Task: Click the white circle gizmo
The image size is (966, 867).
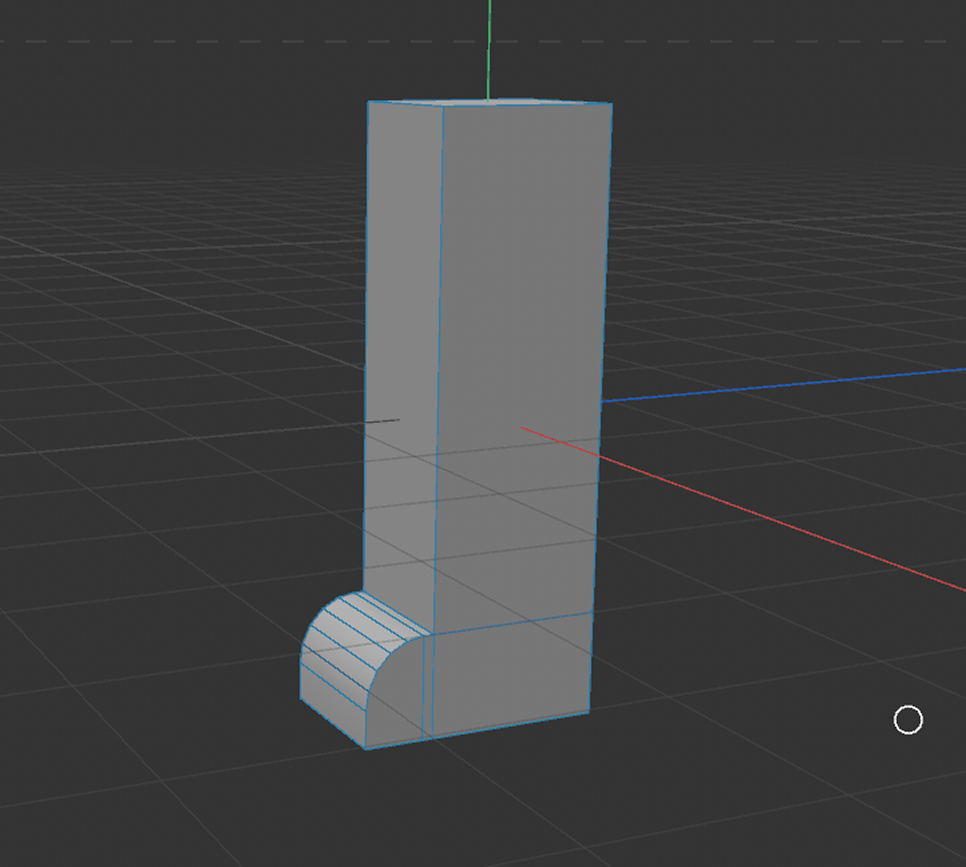Action: click(x=908, y=718)
